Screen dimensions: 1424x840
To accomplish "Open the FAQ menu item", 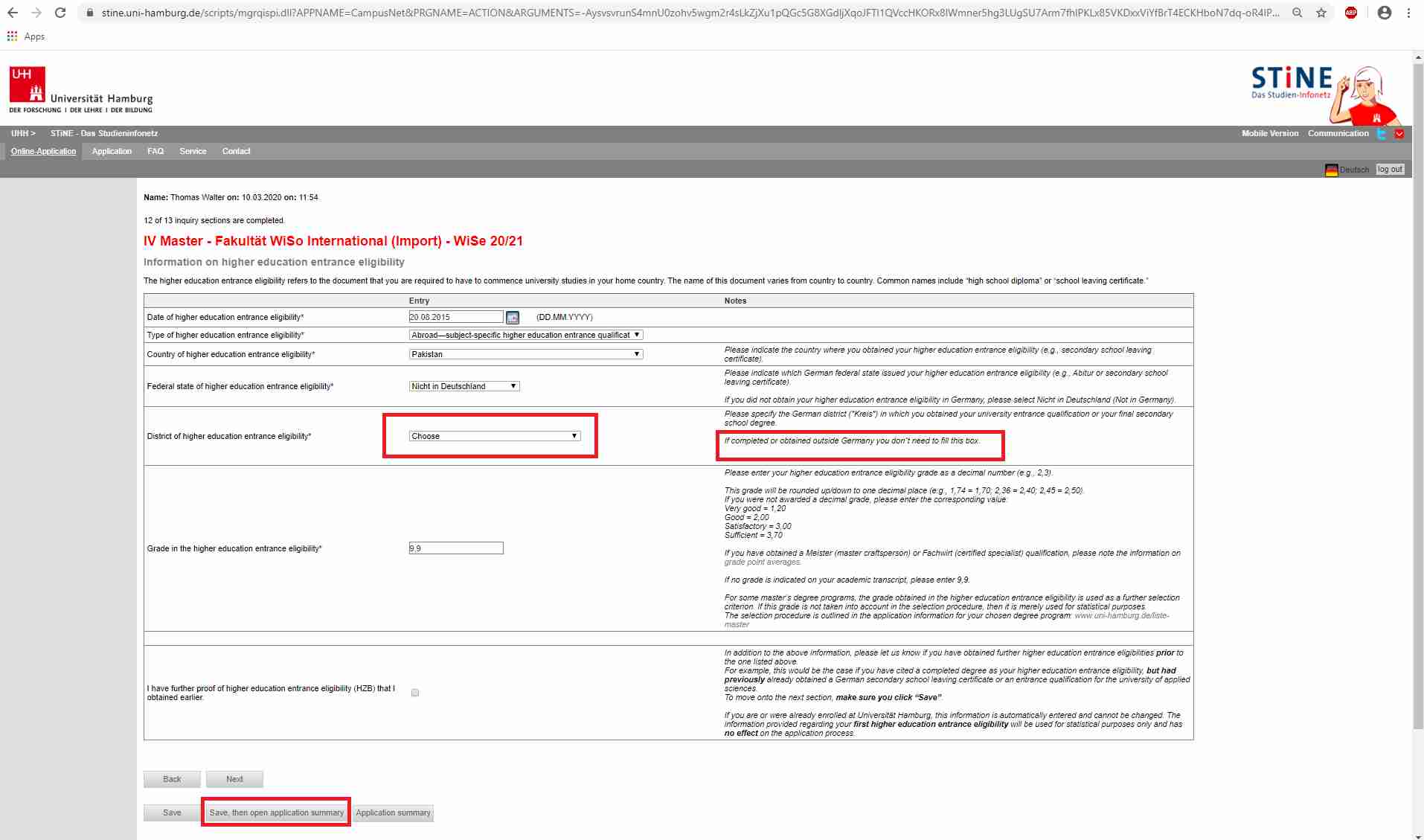I will pyautogui.click(x=155, y=151).
